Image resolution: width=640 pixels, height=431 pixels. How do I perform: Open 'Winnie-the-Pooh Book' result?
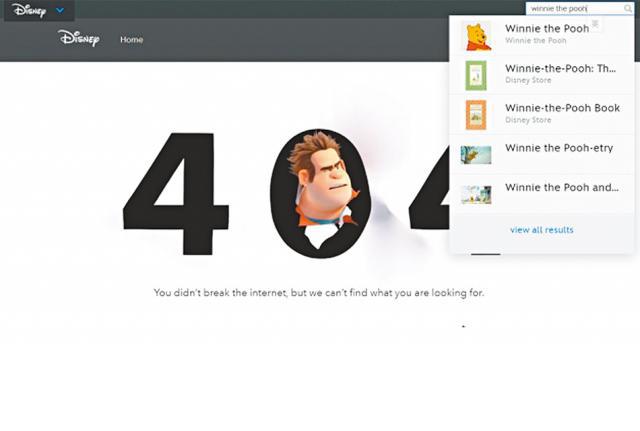[542, 114]
